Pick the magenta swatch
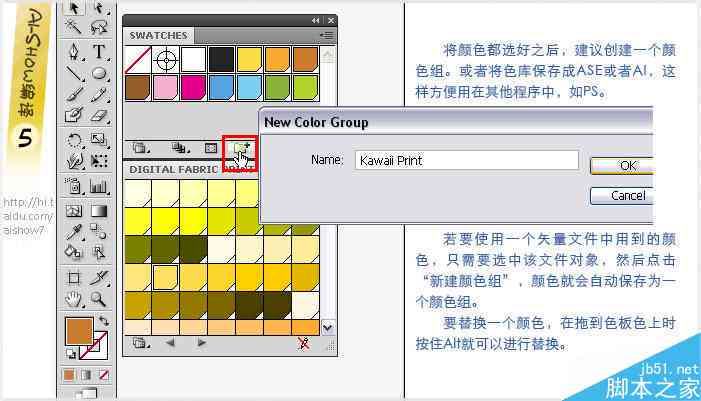Image resolution: width=701 pixels, height=401 pixels. click(x=193, y=87)
